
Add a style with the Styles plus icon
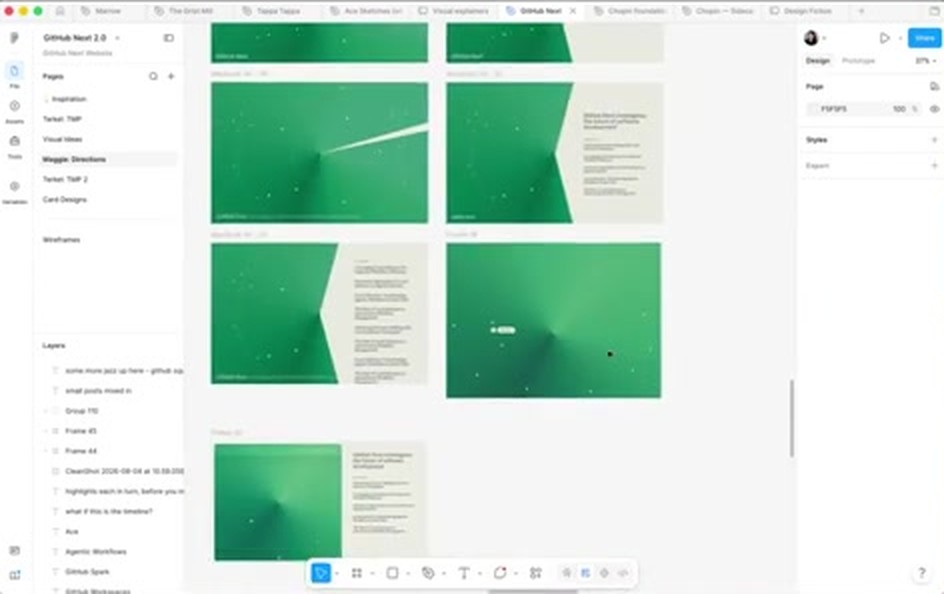click(934, 140)
